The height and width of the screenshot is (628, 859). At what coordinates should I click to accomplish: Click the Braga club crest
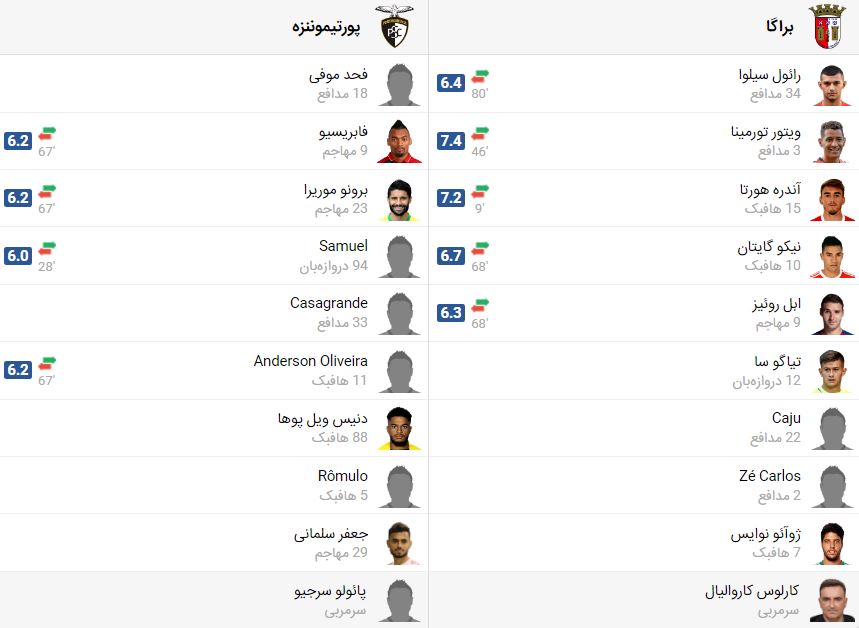(x=827, y=26)
